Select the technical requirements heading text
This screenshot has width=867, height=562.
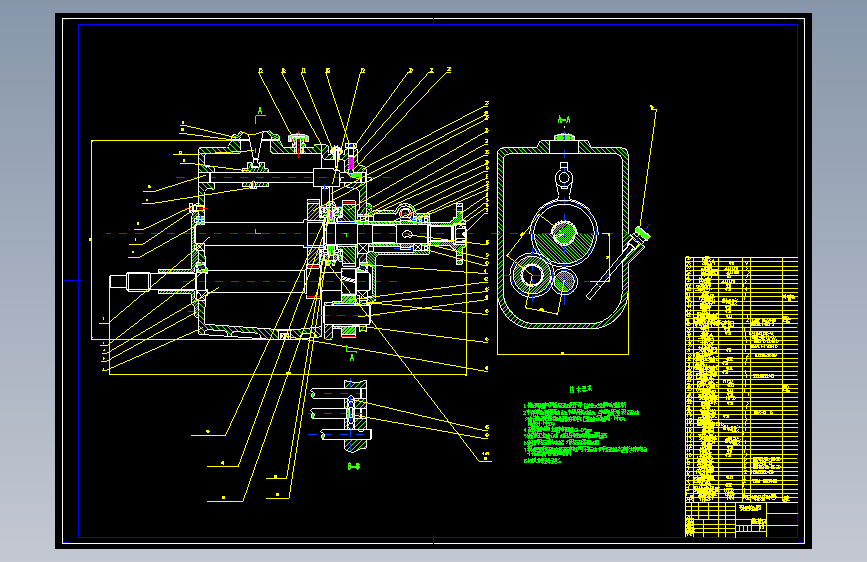[x=581, y=389]
